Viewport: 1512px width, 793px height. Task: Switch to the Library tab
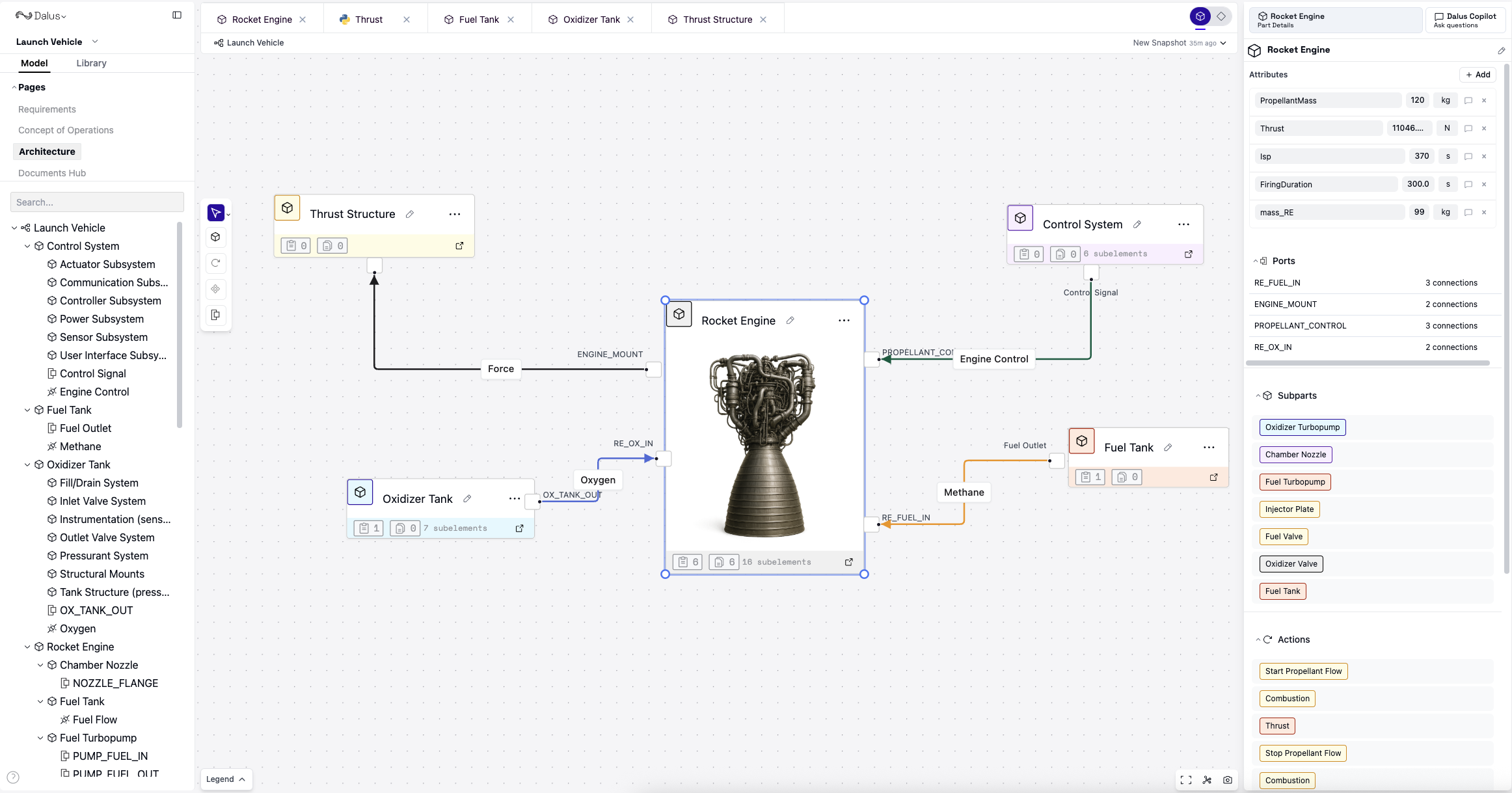91,63
